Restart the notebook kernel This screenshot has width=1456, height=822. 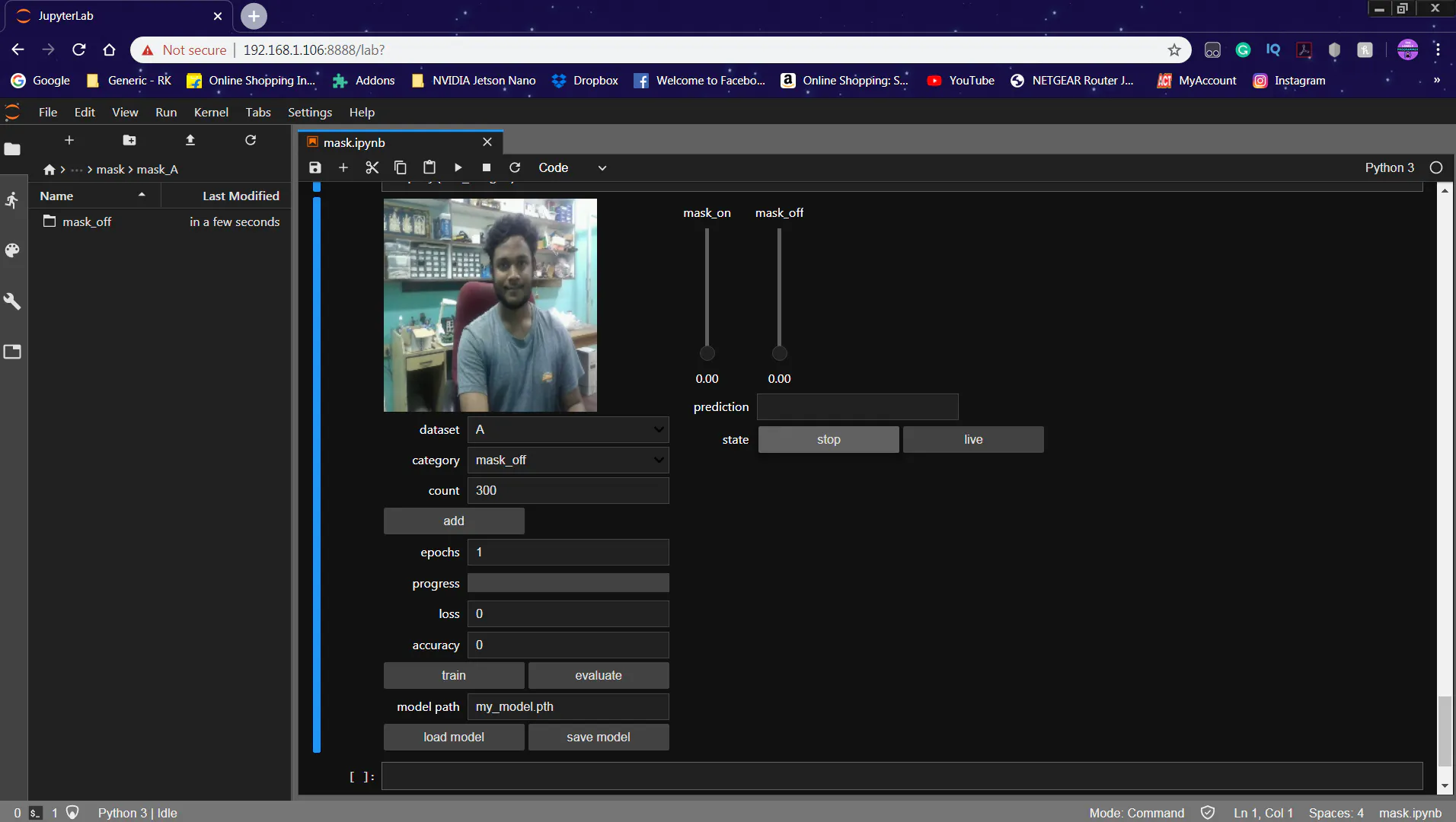(515, 167)
